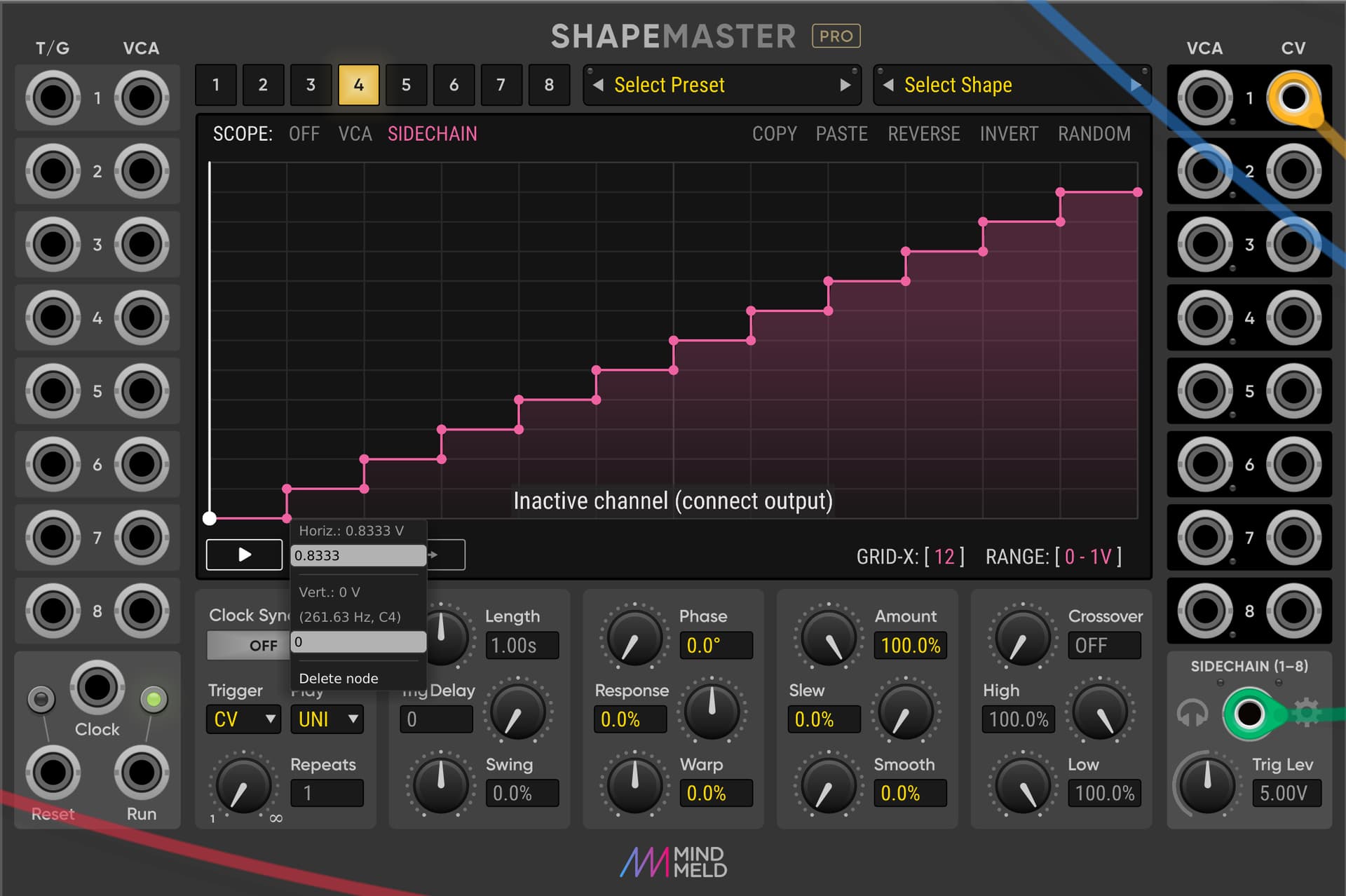Click the CV output jack for channel 6
1346x896 pixels.
[1293, 464]
